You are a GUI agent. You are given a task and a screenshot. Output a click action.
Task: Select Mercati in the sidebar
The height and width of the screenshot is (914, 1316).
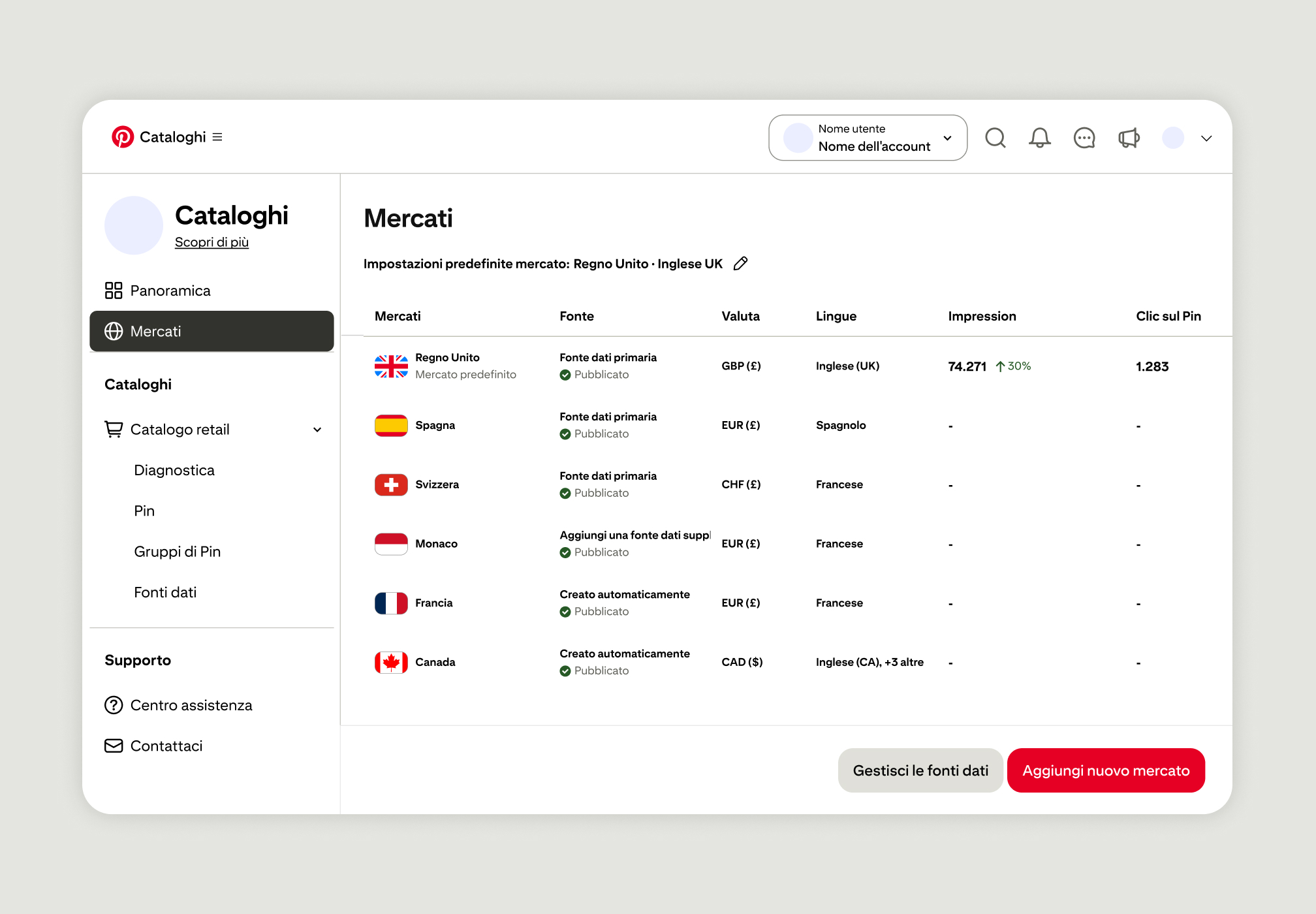point(211,331)
